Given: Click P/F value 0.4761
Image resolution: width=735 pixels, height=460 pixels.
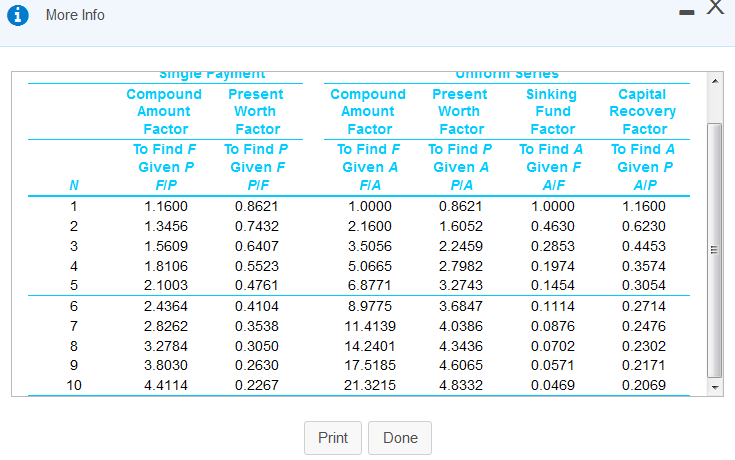Looking at the screenshot, I should [257, 285].
